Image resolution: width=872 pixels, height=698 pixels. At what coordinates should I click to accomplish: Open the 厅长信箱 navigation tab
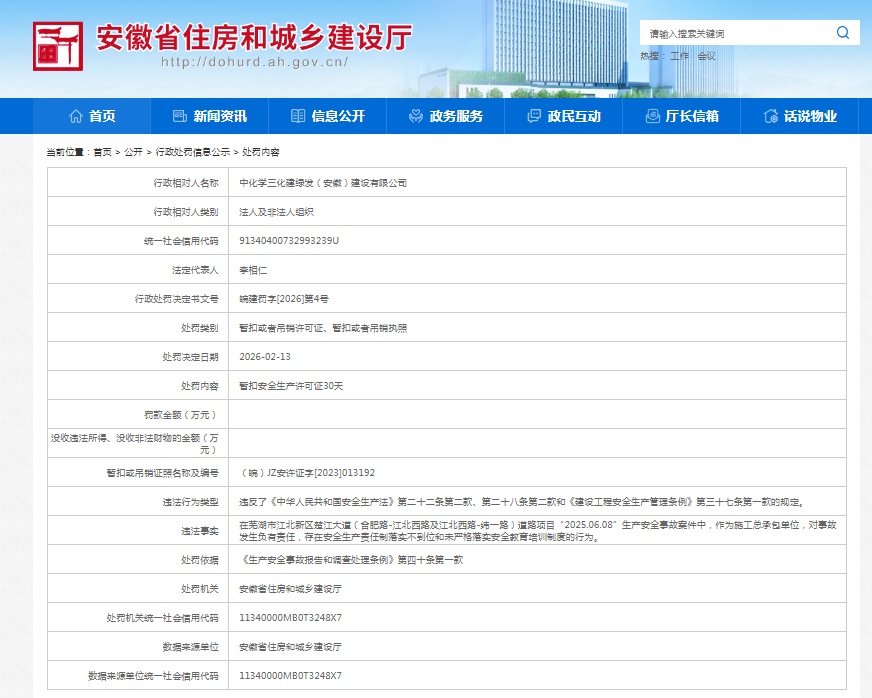[692, 116]
